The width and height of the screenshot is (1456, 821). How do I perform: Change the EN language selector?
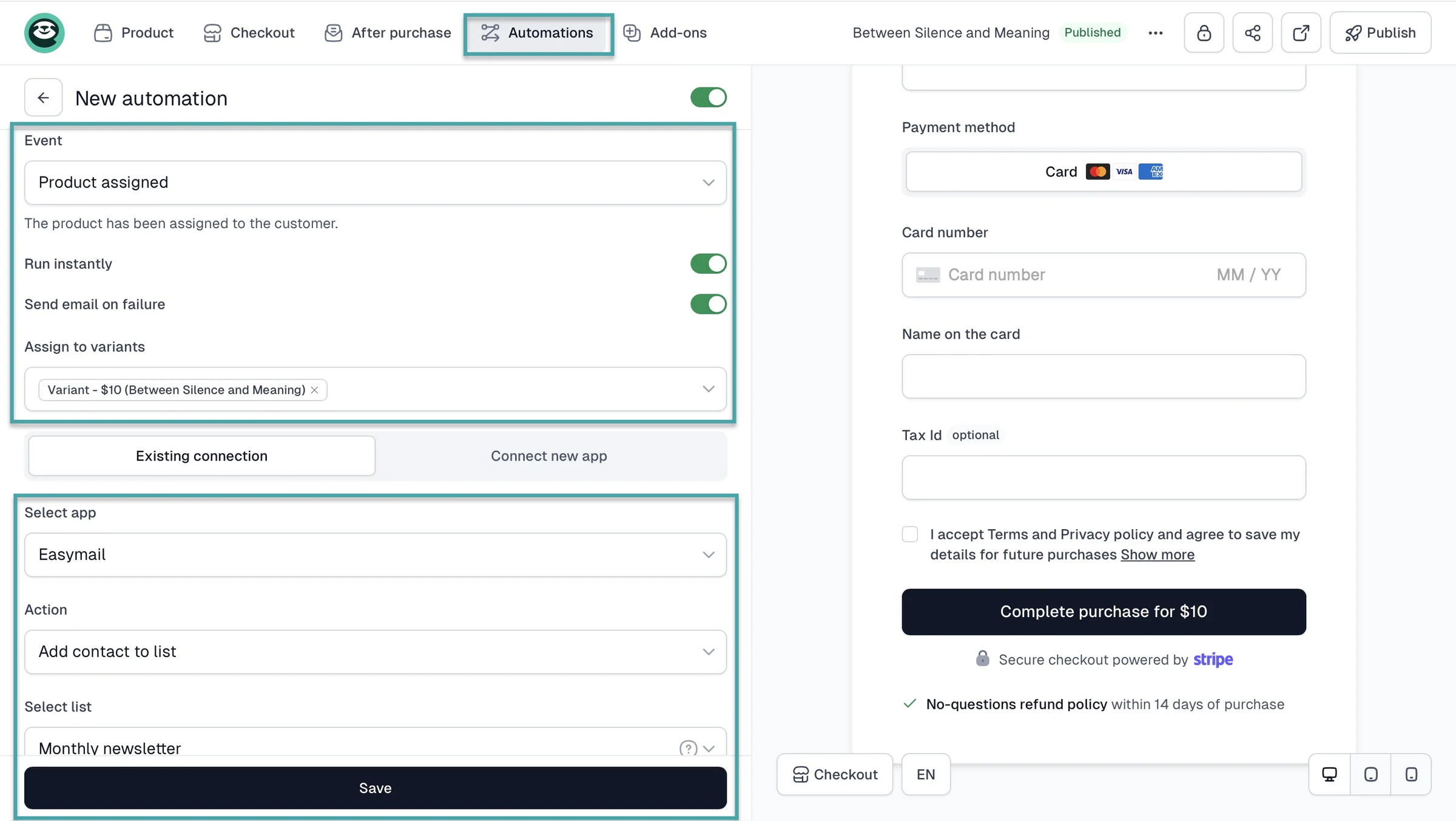pos(926,774)
